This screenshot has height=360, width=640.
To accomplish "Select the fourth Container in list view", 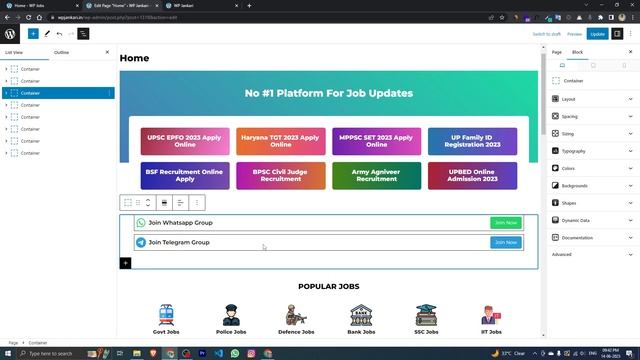I will [58, 105].
